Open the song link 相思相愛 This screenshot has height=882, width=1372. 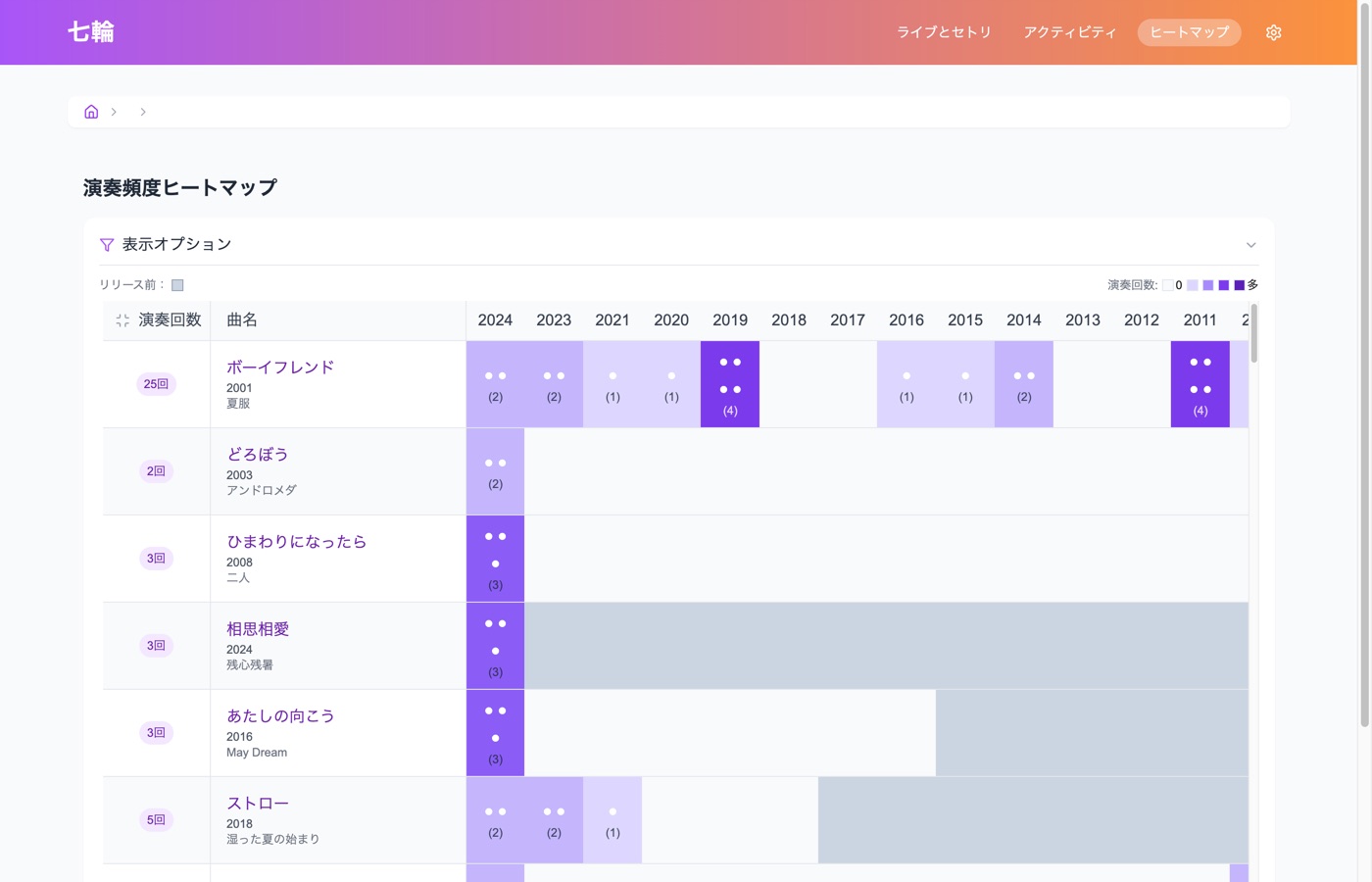[258, 629]
